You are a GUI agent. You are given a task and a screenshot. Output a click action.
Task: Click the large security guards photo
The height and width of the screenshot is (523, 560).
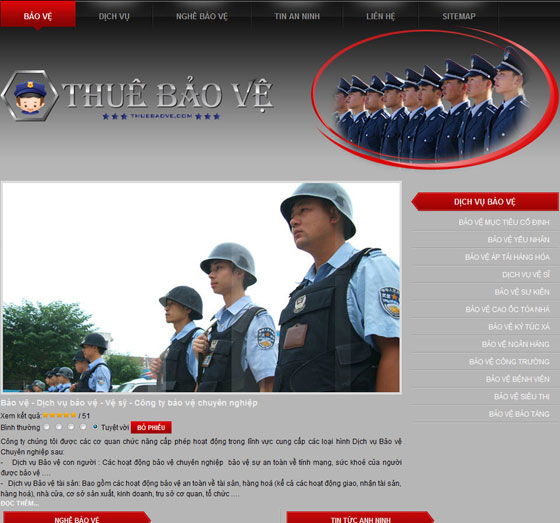[201, 287]
